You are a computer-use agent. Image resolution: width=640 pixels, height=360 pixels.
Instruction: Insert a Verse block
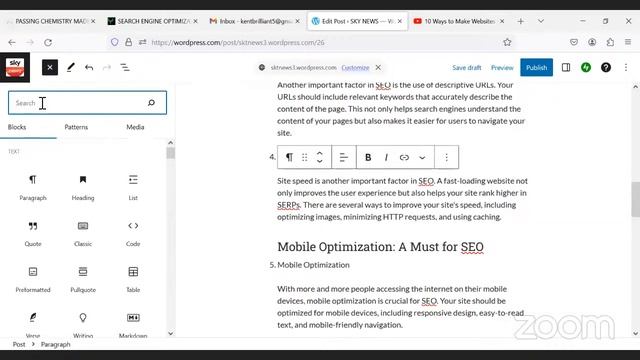pos(33,324)
